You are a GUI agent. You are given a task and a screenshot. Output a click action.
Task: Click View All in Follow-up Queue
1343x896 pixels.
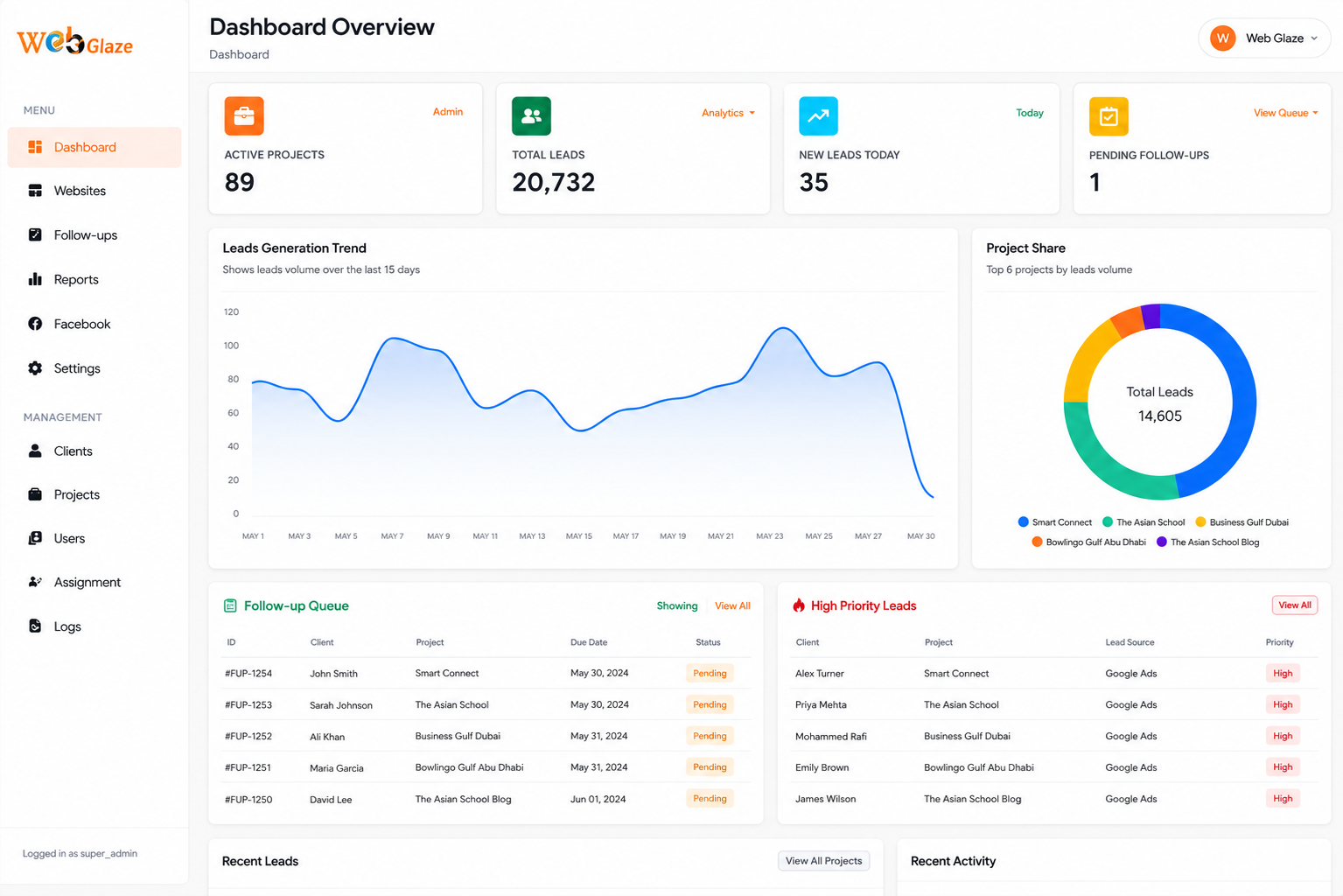[732, 605]
